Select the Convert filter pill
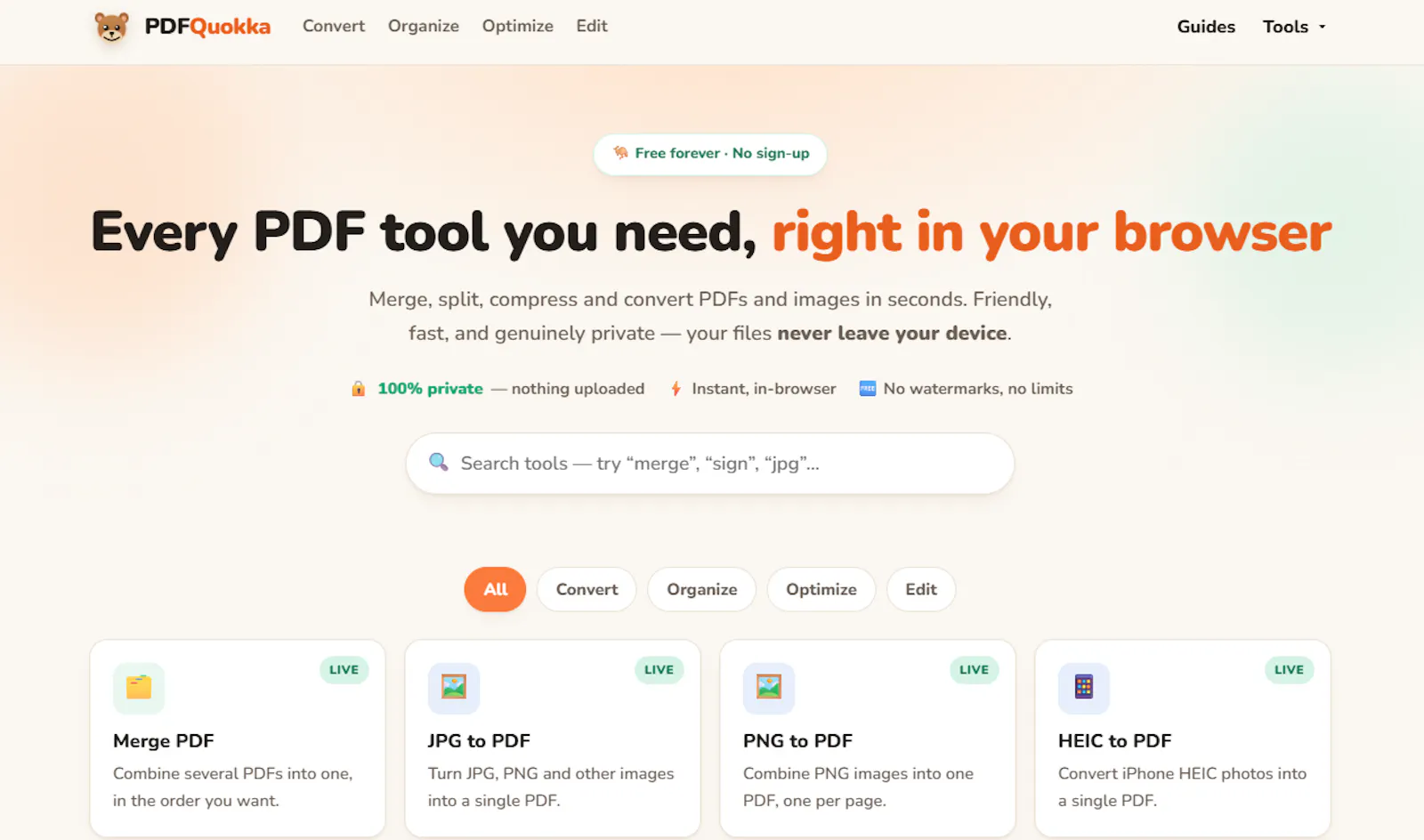The width and height of the screenshot is (1424, 840). pyautogui.click(x=587, y=589)
